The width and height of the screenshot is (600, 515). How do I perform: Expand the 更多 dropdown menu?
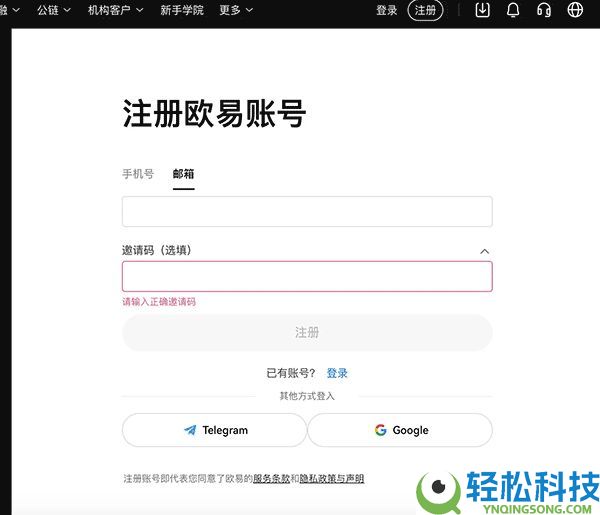[236, 10]
